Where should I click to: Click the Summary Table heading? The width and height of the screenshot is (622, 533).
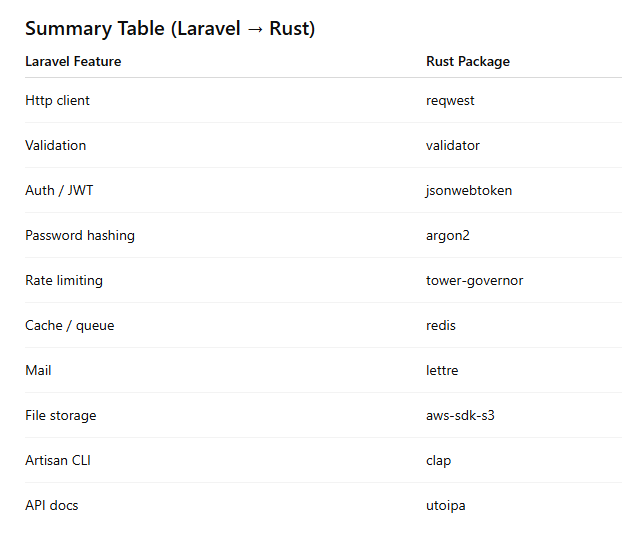coord(170,29)
